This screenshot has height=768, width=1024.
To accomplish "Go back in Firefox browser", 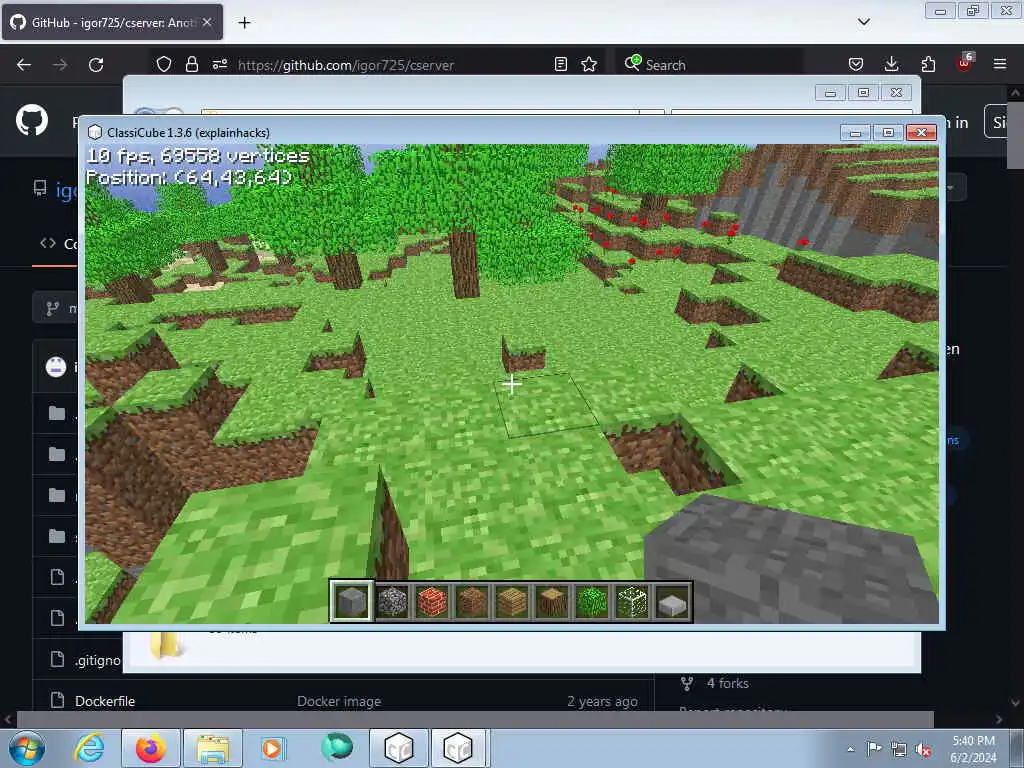I will 24,65.
